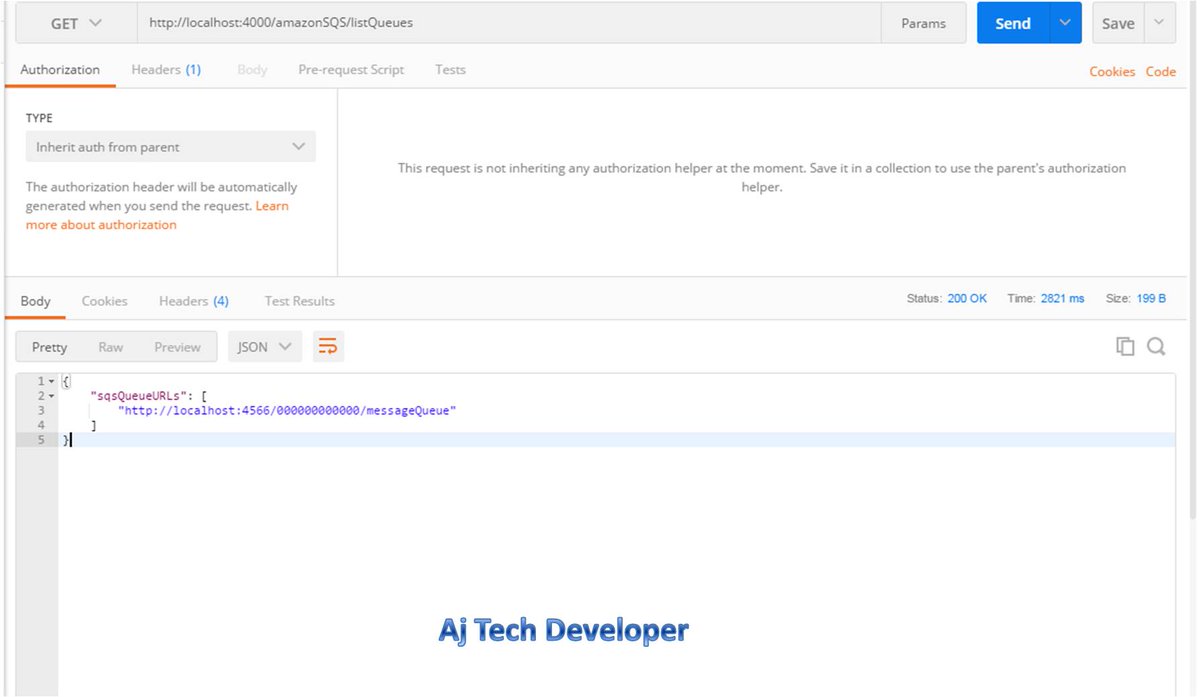Open the GET method dropdown
This screenshot has width=1200, height=697.
click(76, 23)
